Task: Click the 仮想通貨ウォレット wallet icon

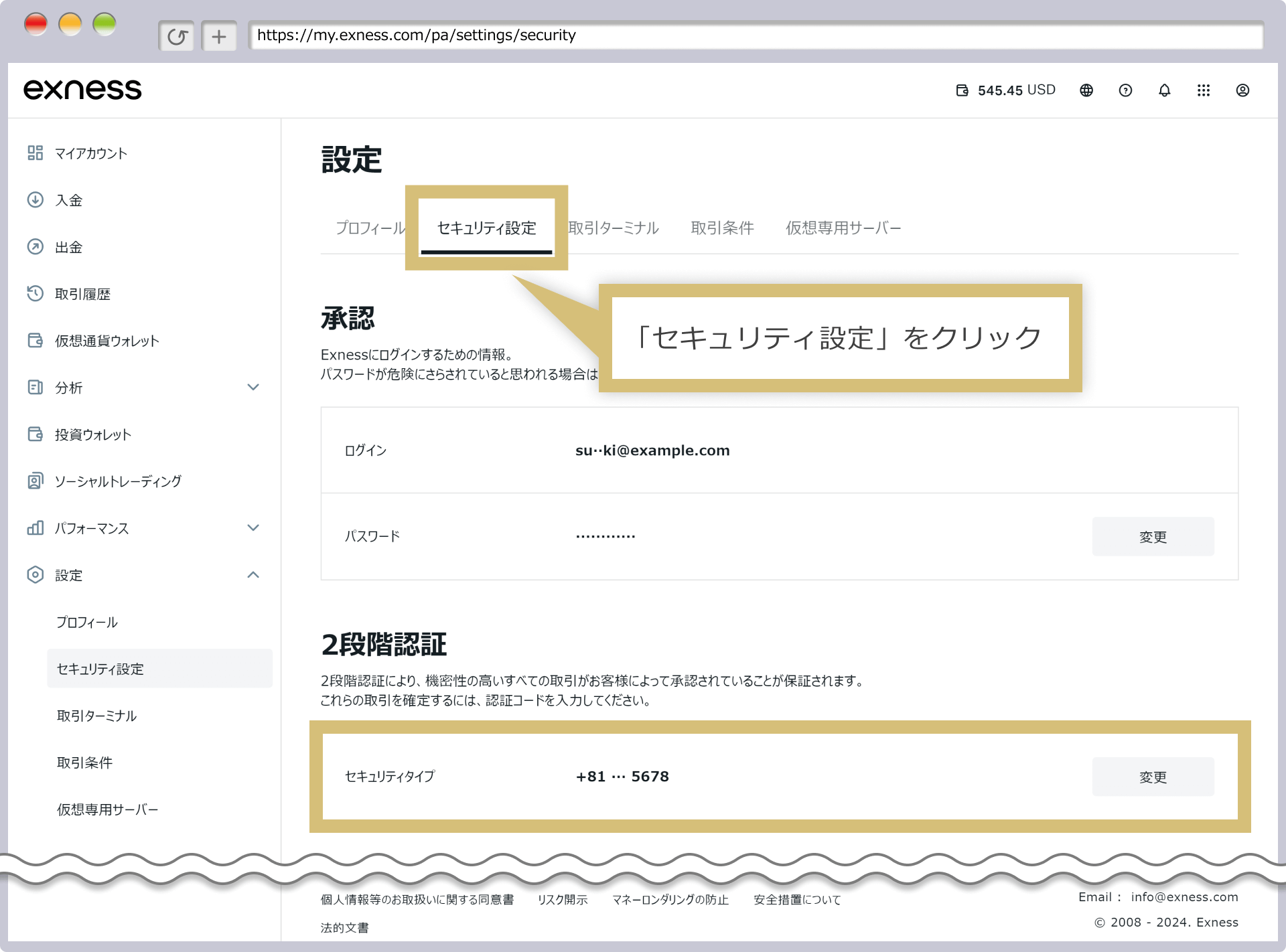Action: pyautogui.click(x=35, y=341)
